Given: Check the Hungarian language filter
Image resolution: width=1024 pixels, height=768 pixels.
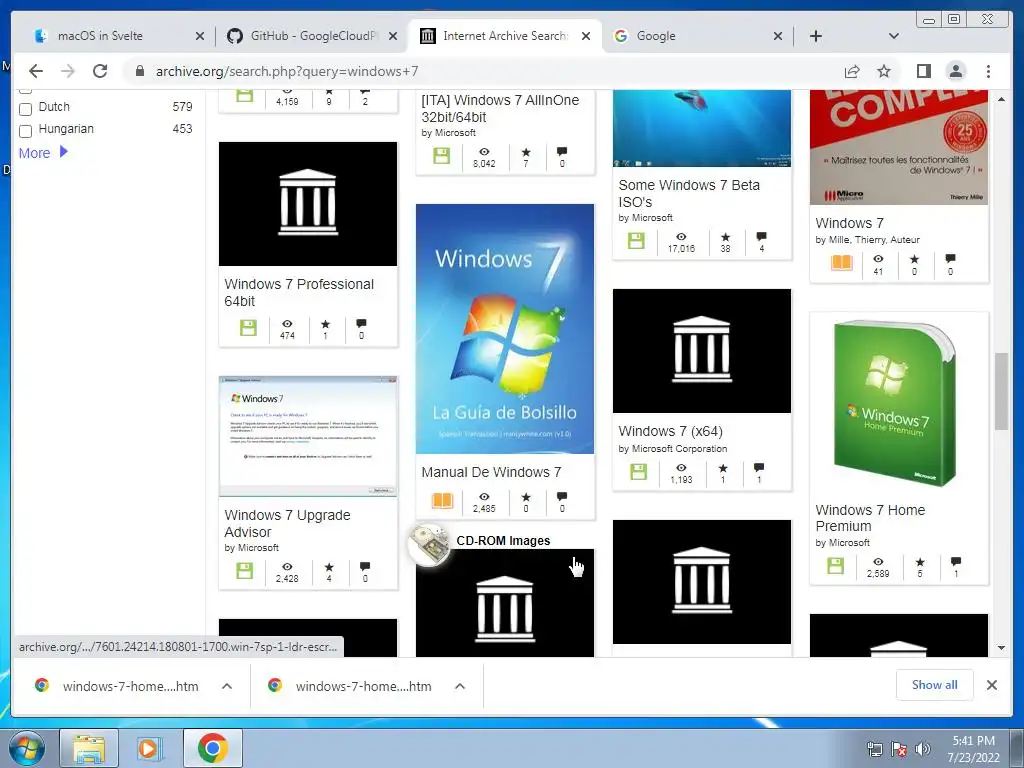Looking at the screenshot, I should tap(25, 131).
